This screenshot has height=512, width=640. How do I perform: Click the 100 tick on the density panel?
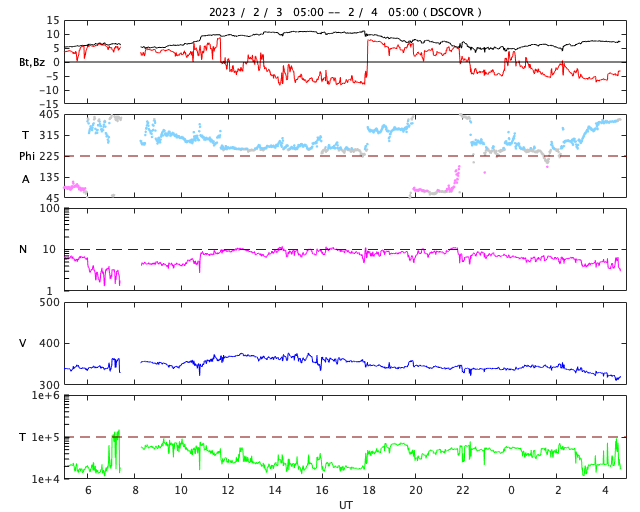tap(49, 208)
